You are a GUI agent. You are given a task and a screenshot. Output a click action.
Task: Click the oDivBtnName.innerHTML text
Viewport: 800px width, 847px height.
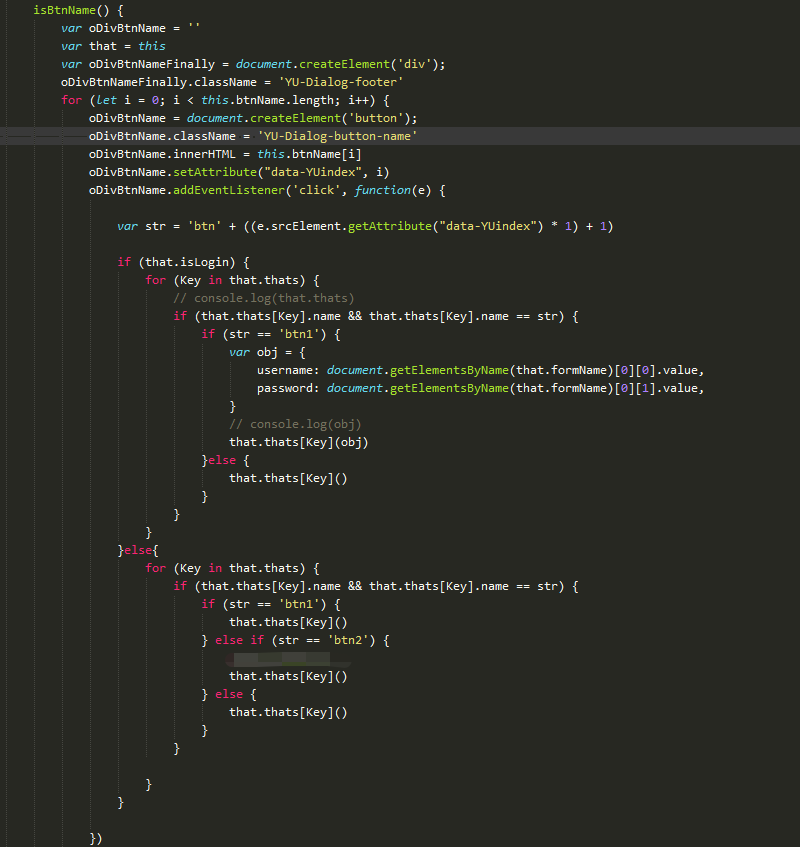(162, 154)
